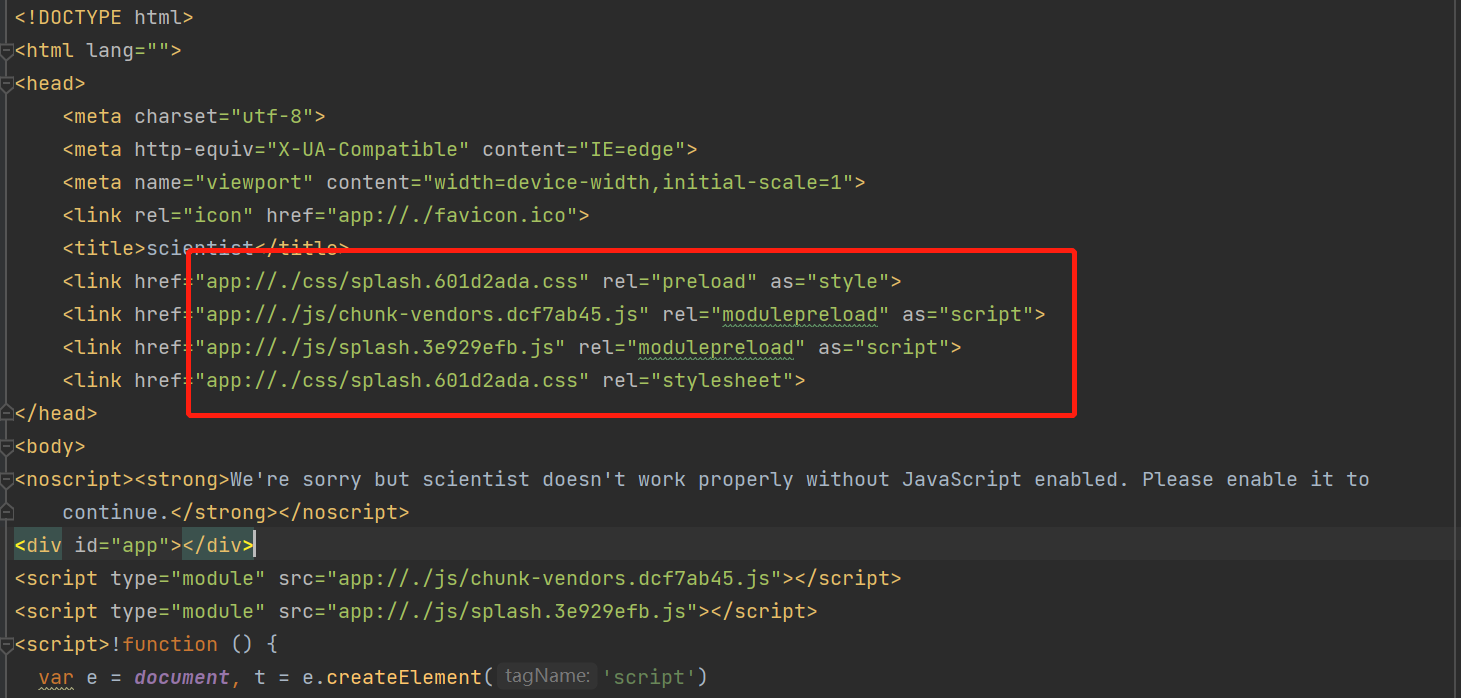Click the tagName inlay hint in createElement call
Viewport: 1461px width, 698px height.
point(546,676)
